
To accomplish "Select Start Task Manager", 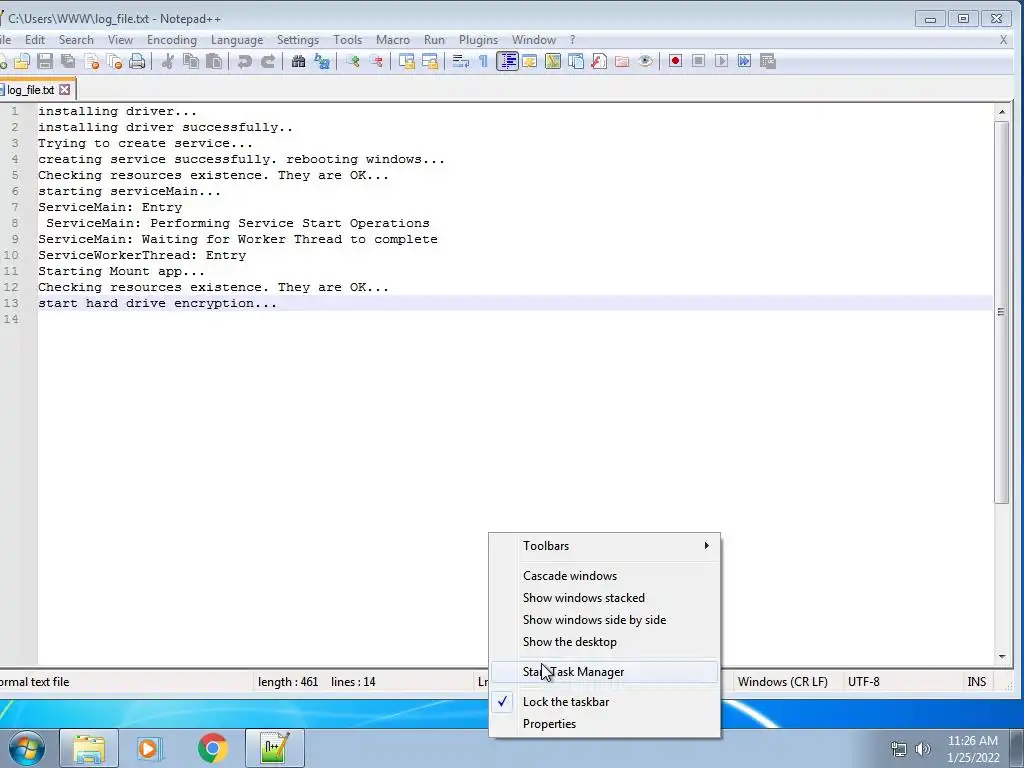I will [x=605, y=672].
